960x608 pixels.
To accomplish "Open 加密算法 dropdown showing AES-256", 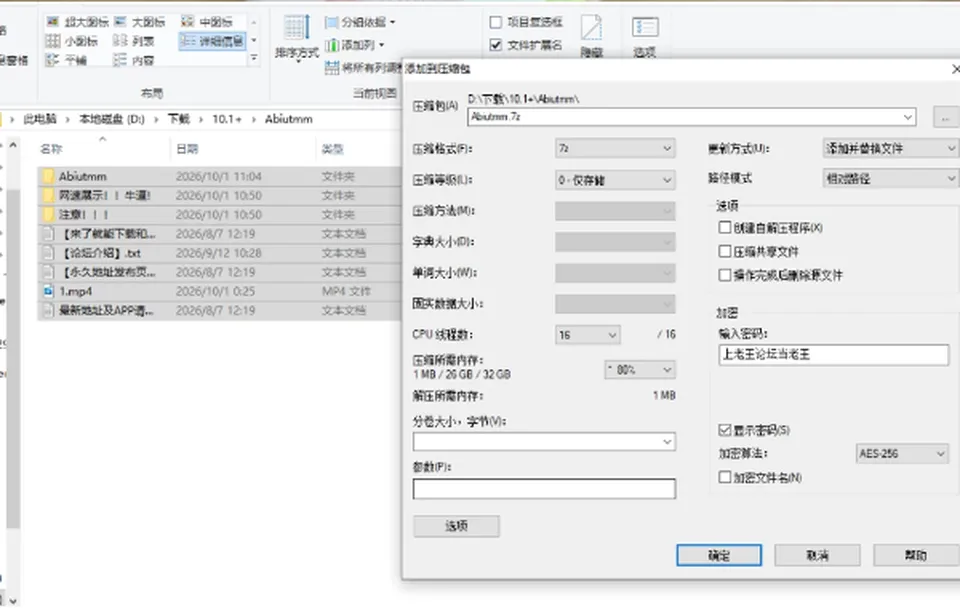I will tap(902, 454).
